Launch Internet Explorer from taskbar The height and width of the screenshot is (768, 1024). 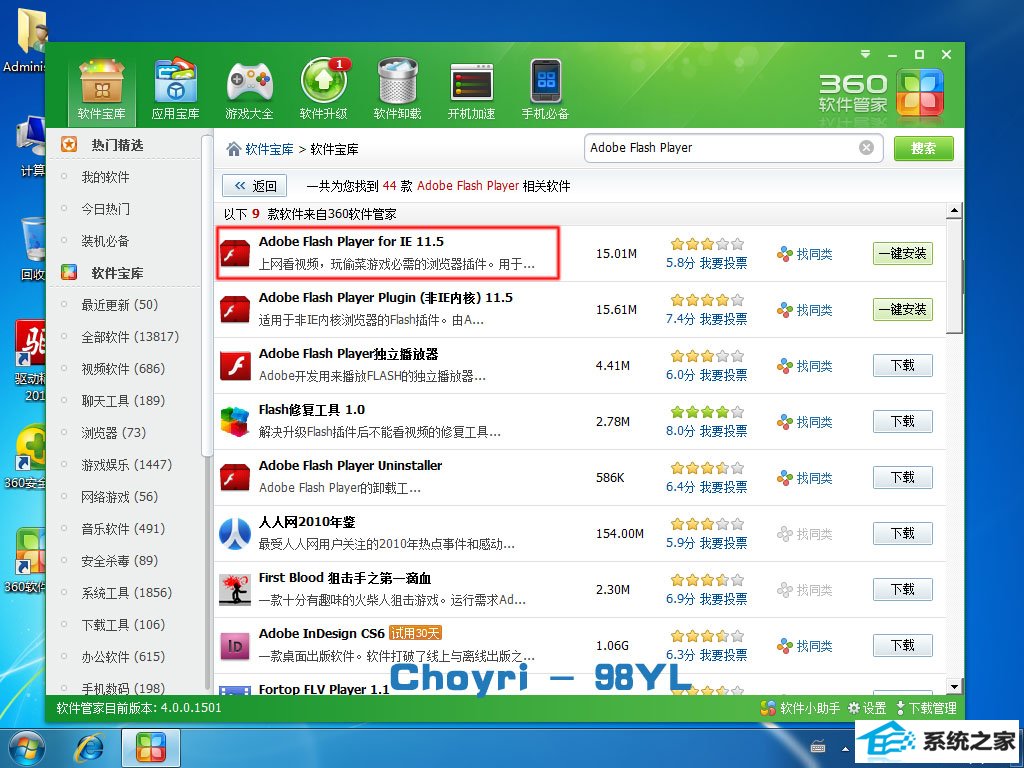tap(89, 748)
